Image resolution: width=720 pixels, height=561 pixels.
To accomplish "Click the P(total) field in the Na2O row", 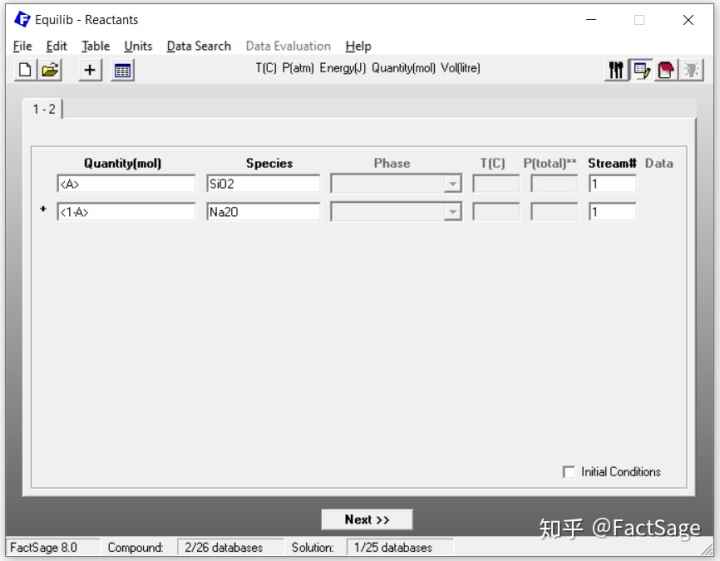I will click(x=554, y=212).
